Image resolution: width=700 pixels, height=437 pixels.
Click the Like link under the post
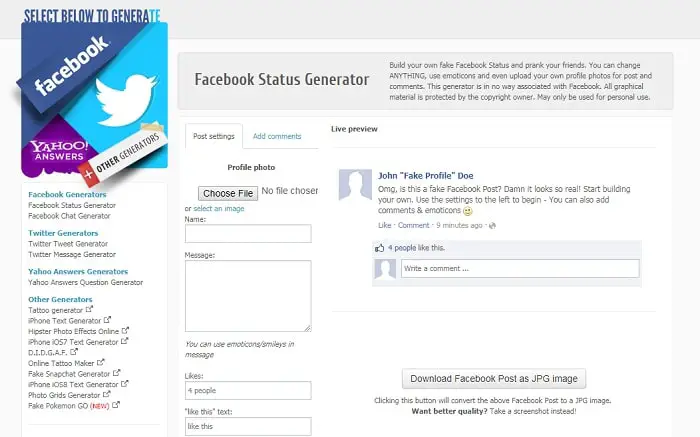click(x=384, y=225)
